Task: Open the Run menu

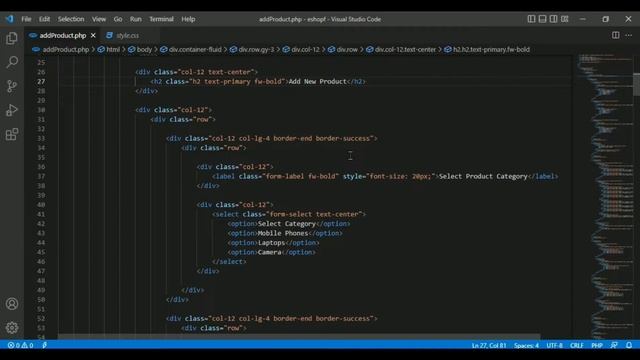Action: pyautogui.click(x=136, y=19)
